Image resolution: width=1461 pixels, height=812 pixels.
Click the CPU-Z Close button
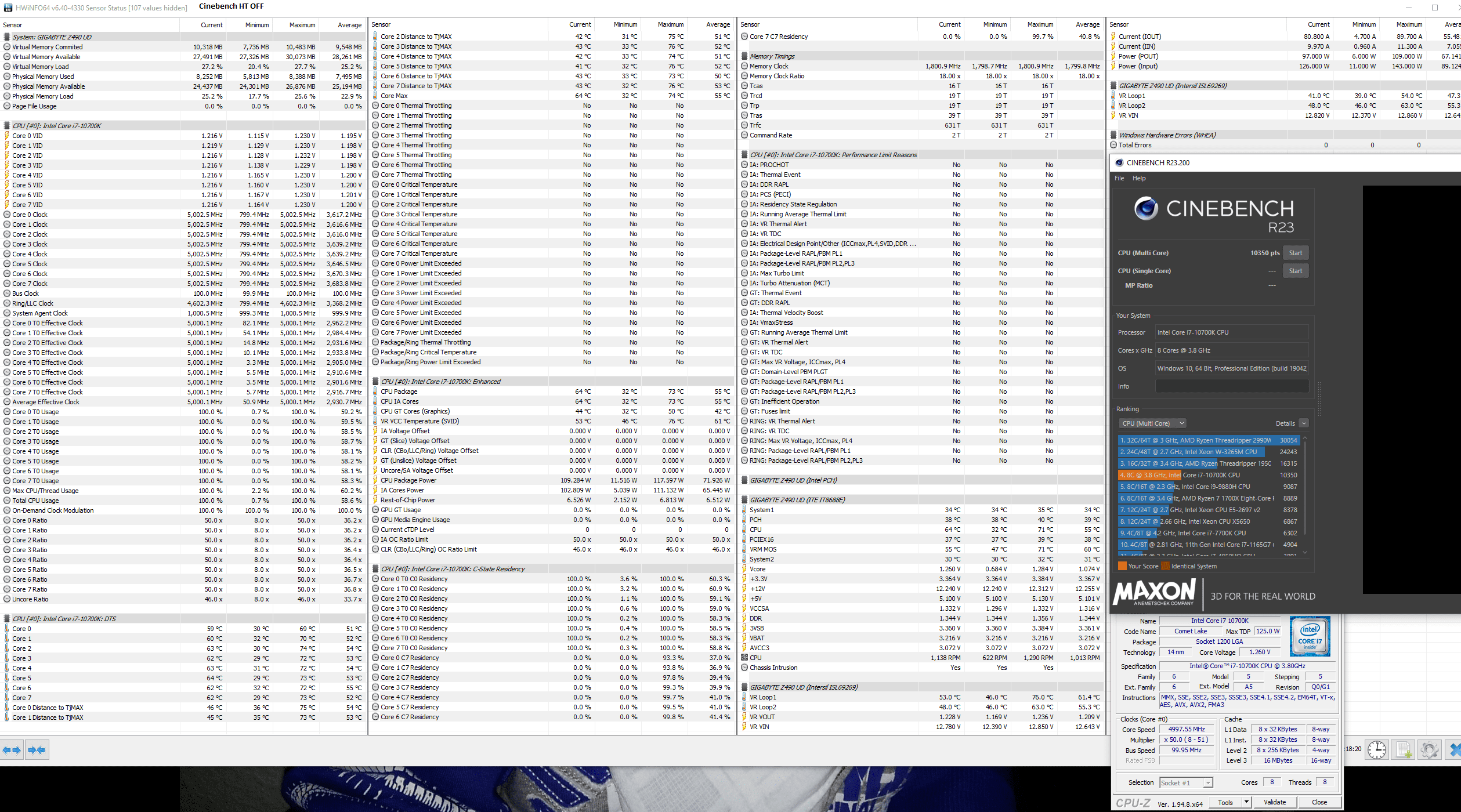click(x=1319, y=802)
